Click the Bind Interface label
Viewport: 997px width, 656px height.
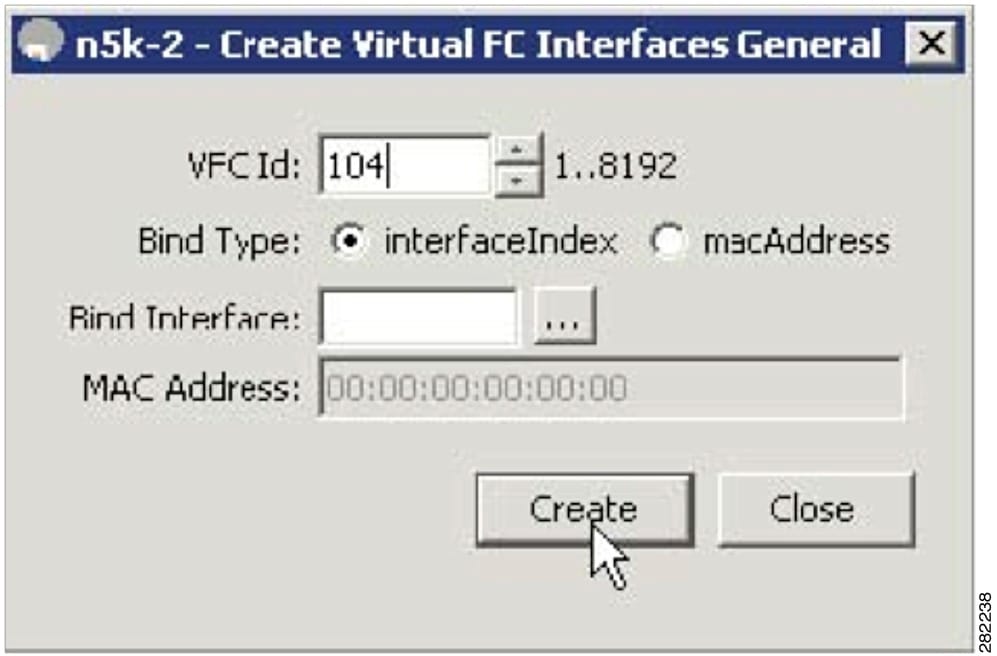tap(184, 317)
